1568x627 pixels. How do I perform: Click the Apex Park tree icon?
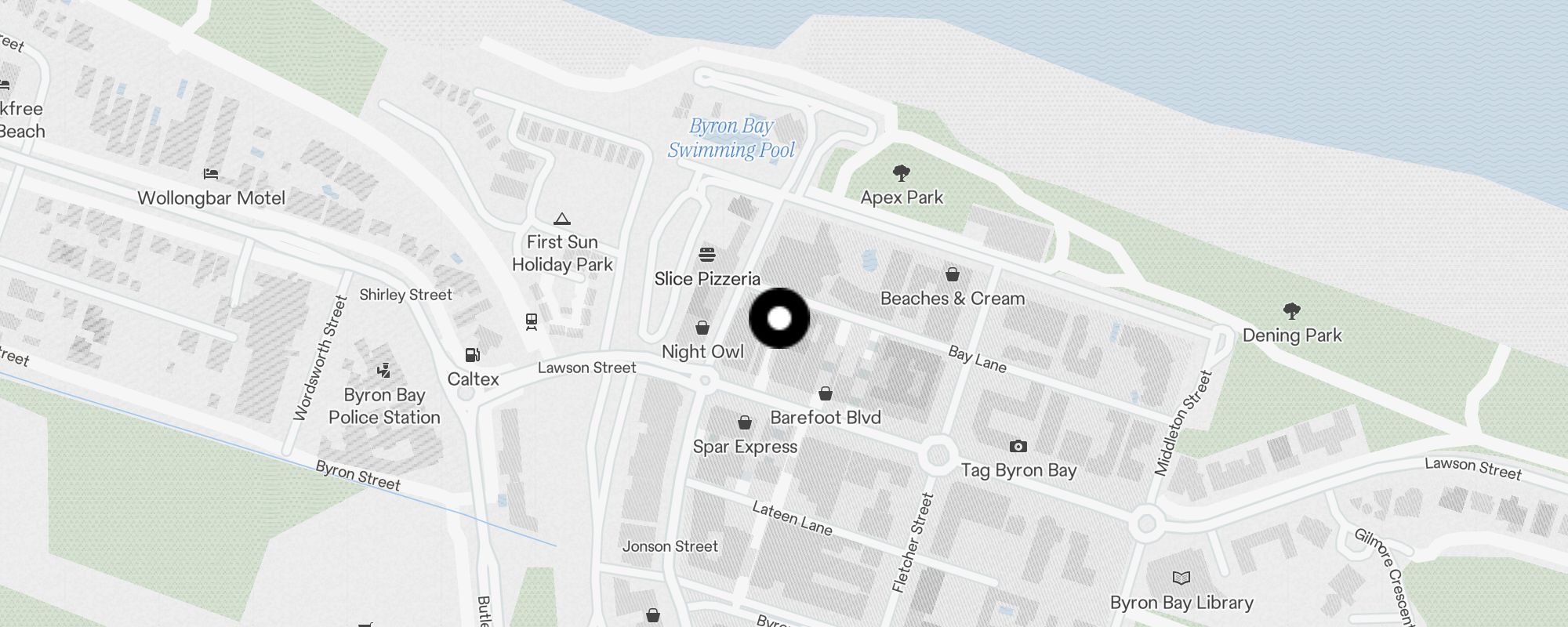pos(902,173)
